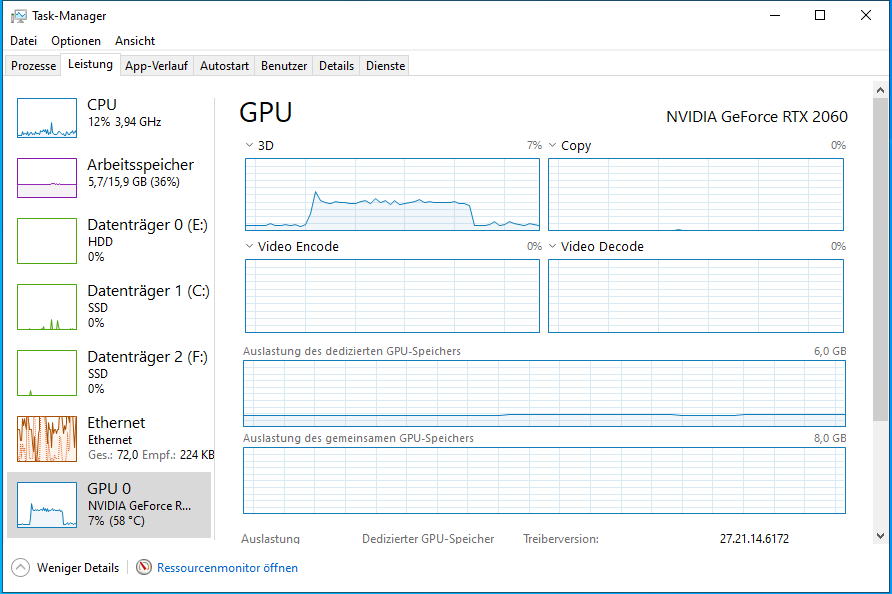892x594 pixels.
Task: Click the Task-Manager title bar icon
Action: point(18,16)
